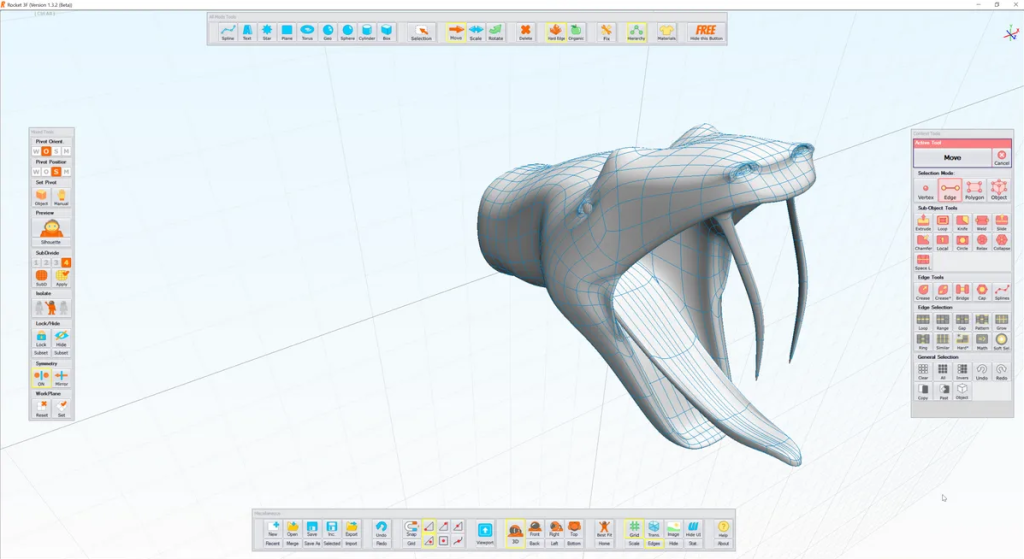The height and width of the screenshot is (559, 1024).
Task: Create a Geo sphere primitive
Action: point(327,32)
